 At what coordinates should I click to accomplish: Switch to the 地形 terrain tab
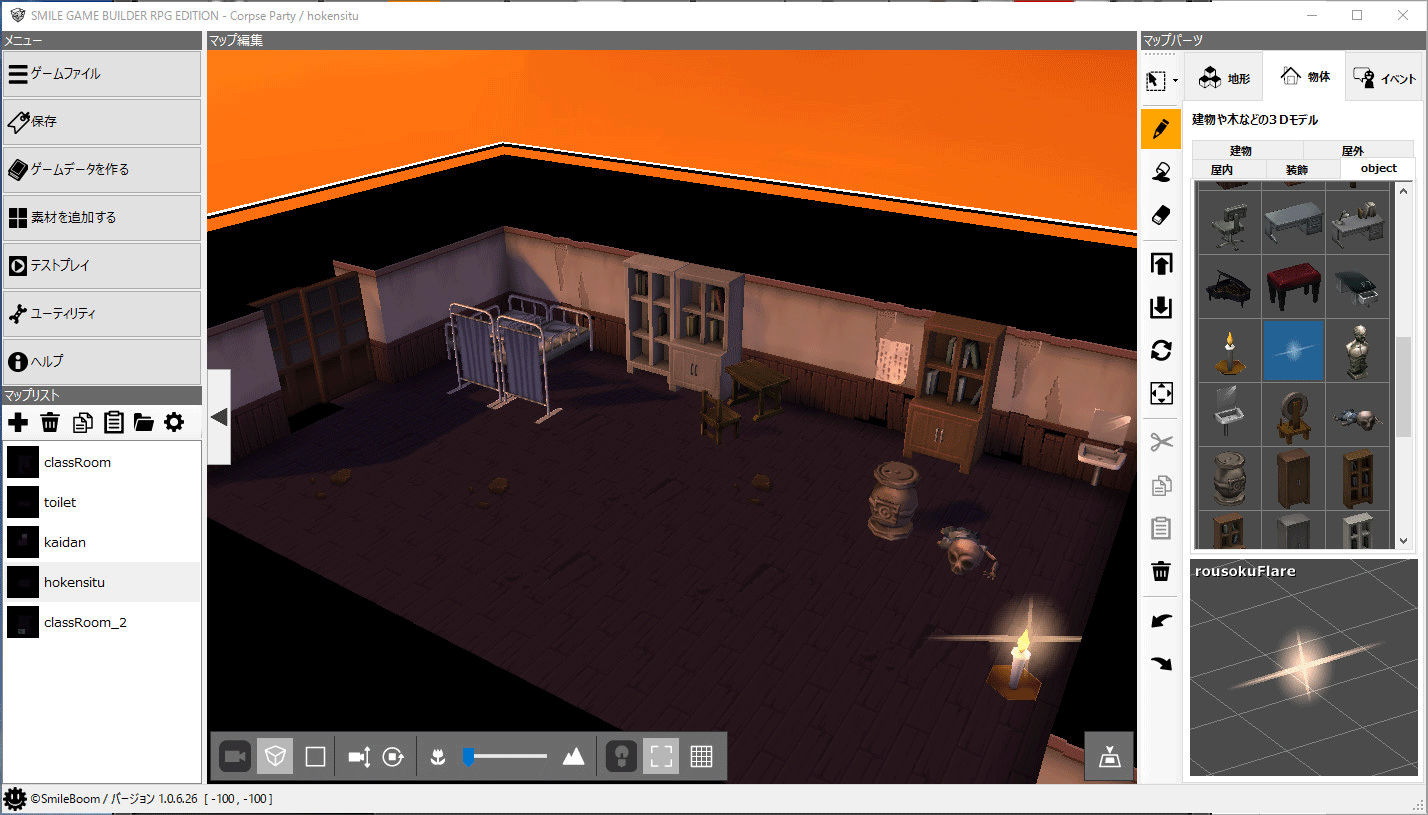1224,78
